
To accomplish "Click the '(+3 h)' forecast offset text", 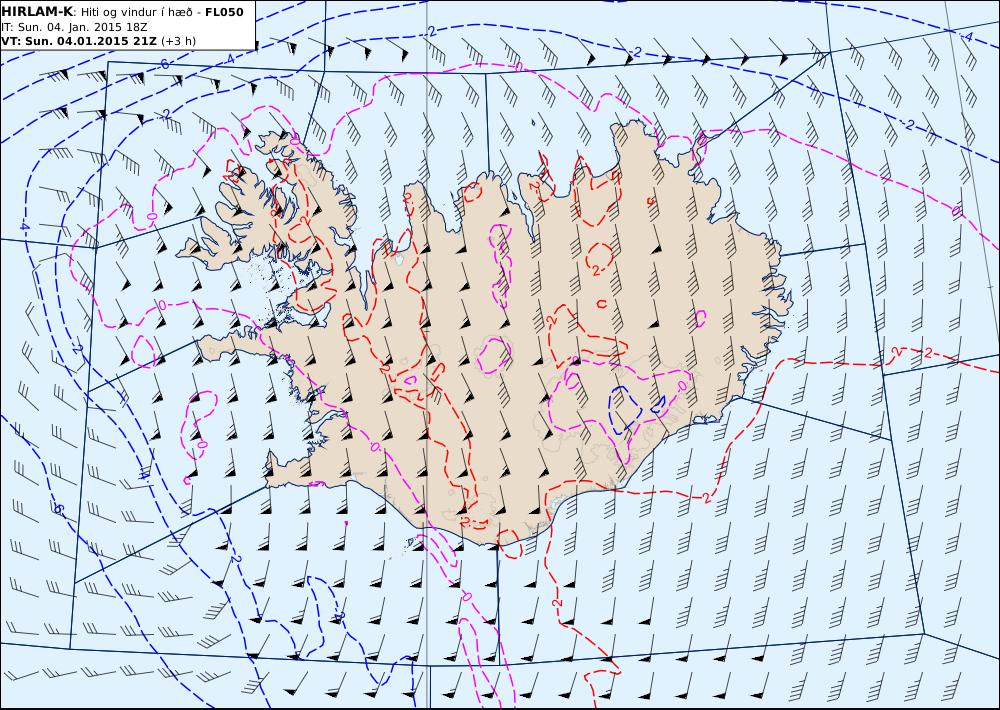I will click(179, 41).
